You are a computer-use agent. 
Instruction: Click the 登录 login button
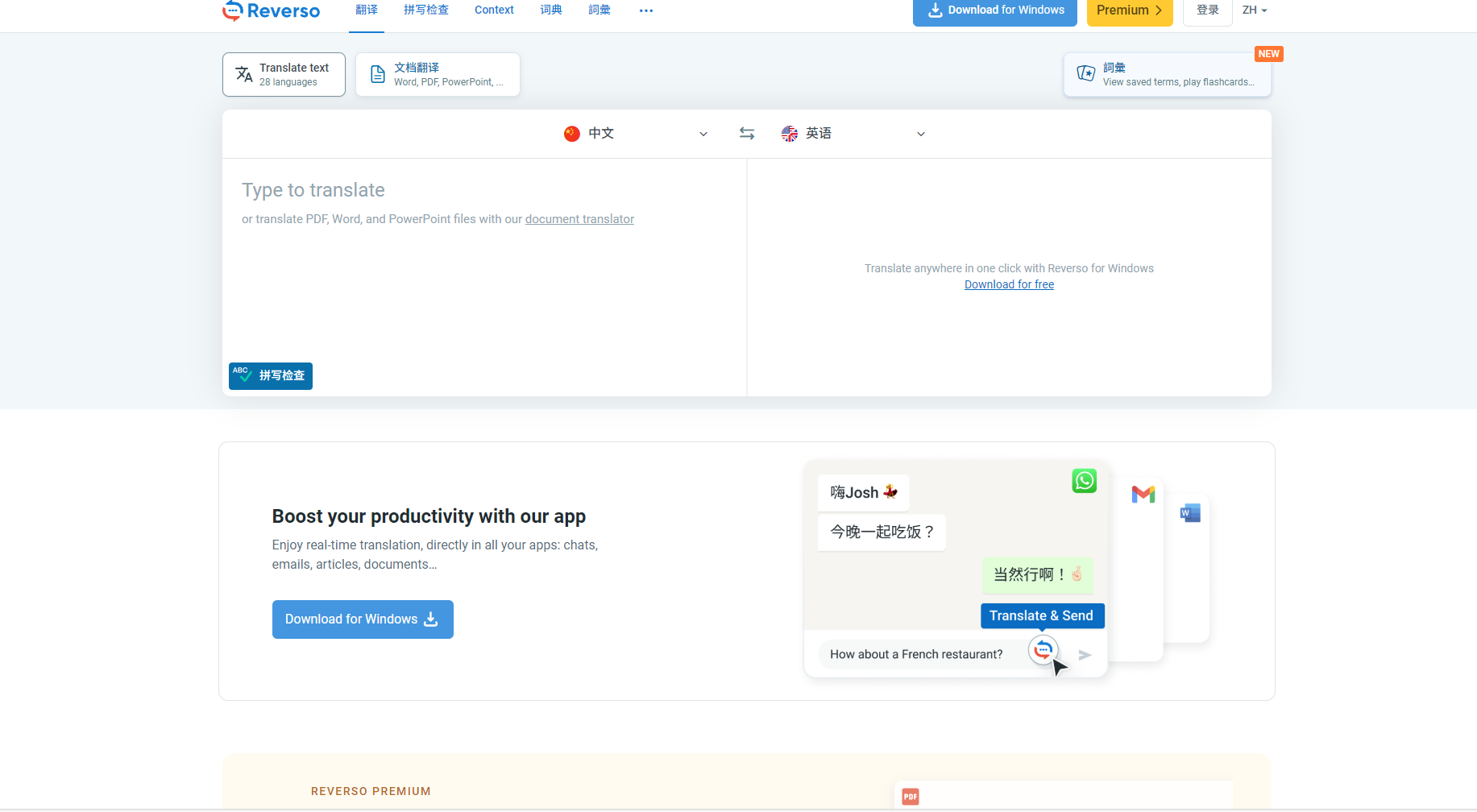tap(1208, 10)
